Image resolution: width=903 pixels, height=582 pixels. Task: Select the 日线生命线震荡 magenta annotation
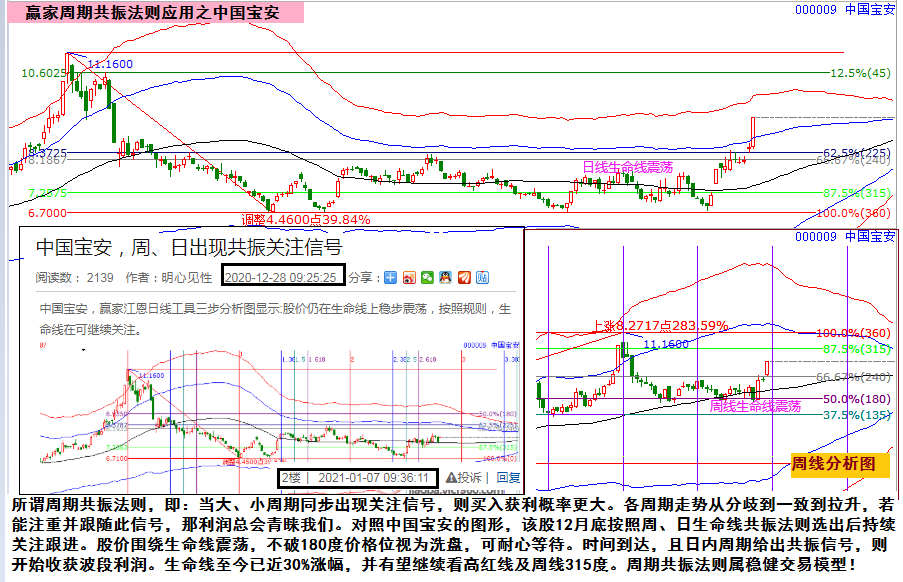point(627,167)
